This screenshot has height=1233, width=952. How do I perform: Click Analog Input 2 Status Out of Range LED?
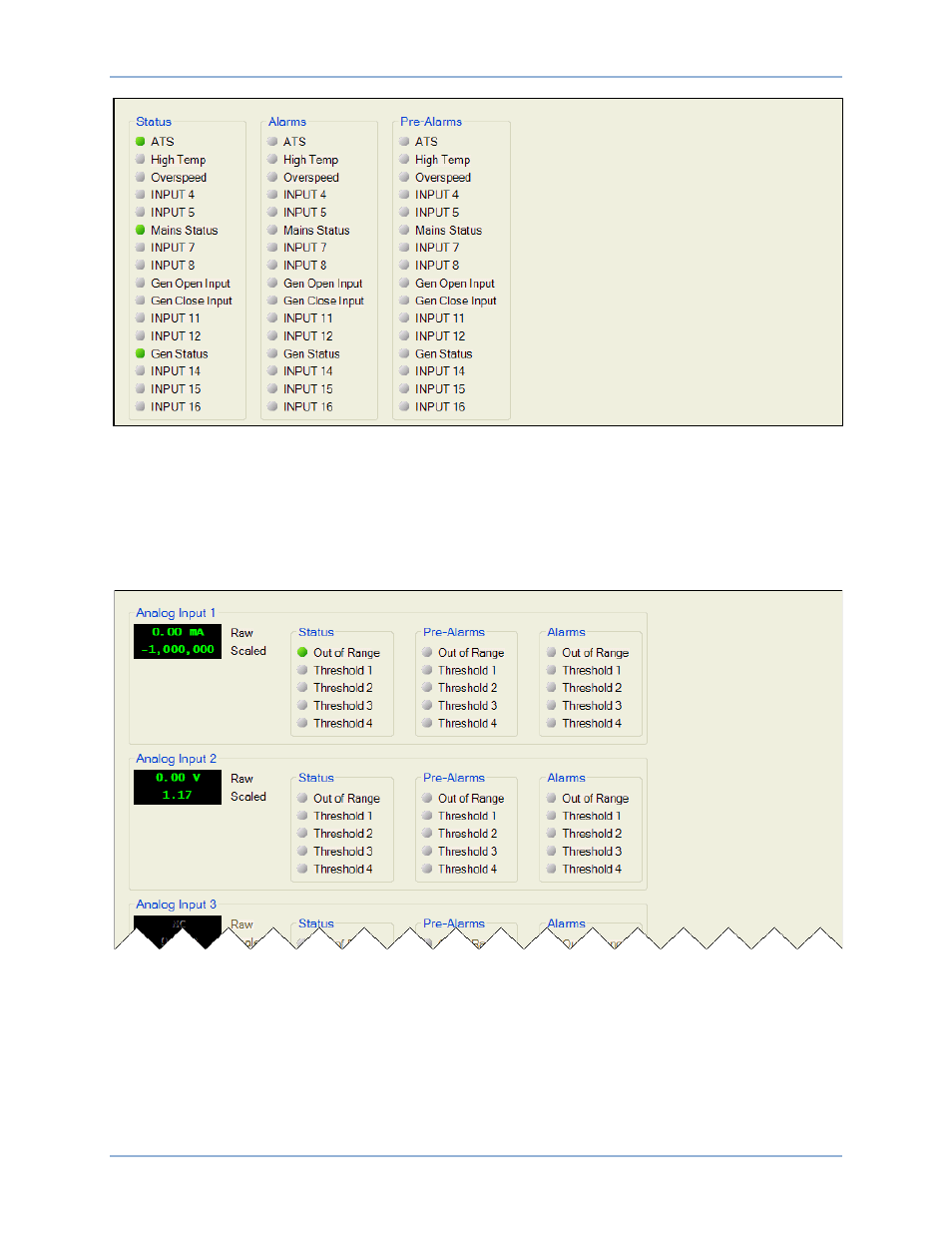pyautogui.click(x=302, y=799)
